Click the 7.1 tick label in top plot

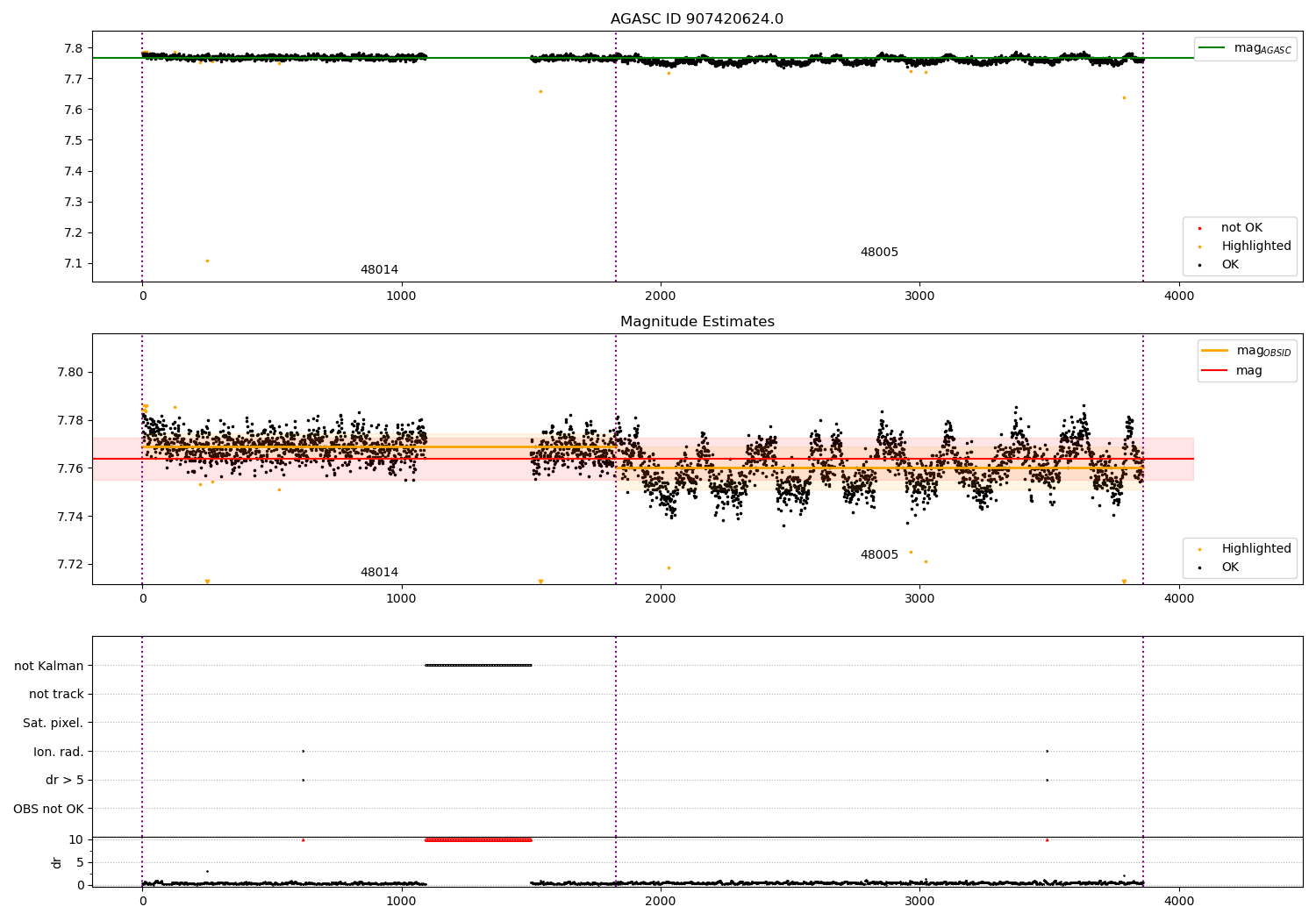click(74, 264)
